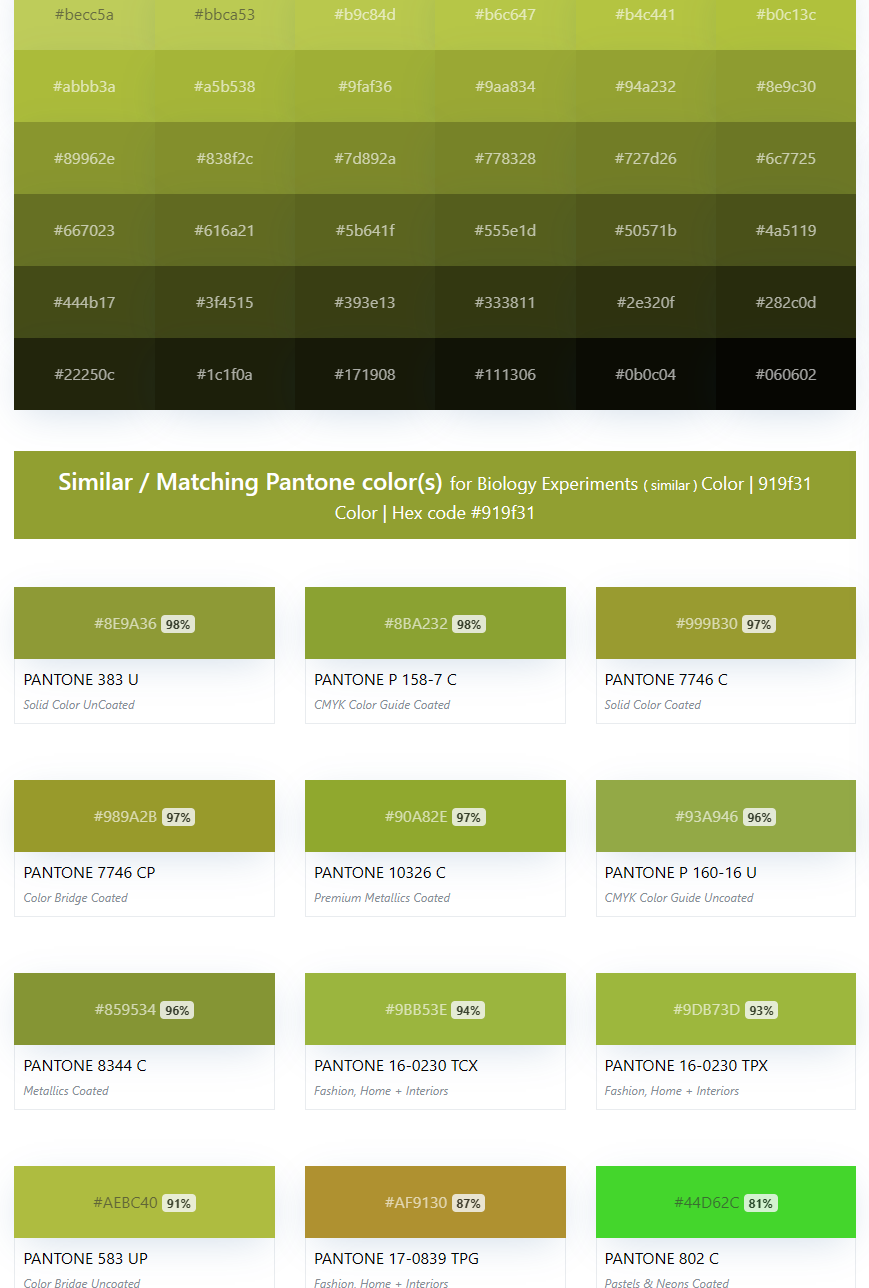Screen dimensions: 869x1288
Task: Open the #8BA232 Pantone swatch
Action: click(435, 623)
